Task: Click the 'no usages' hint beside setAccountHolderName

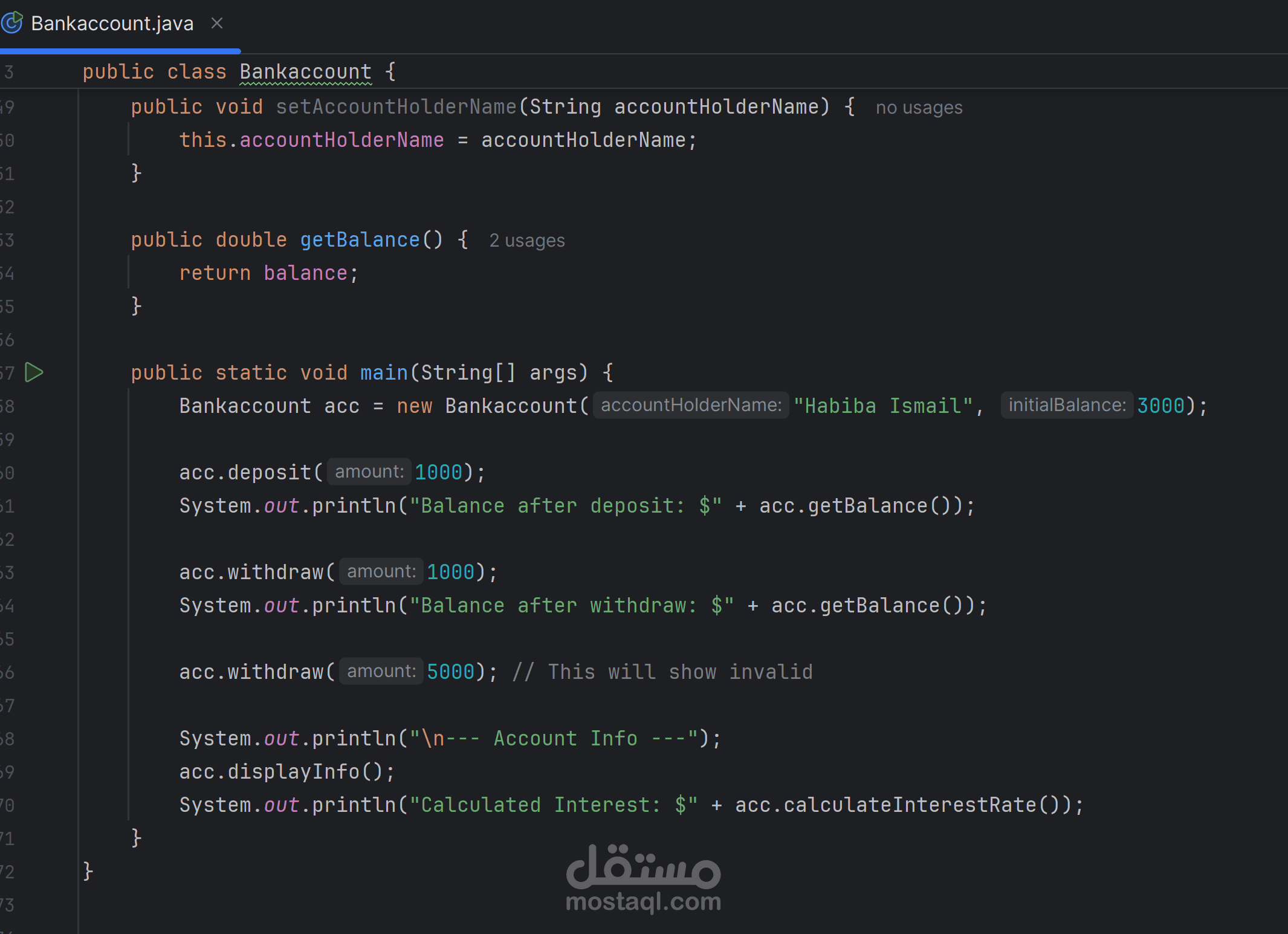Action: (919, 108)
